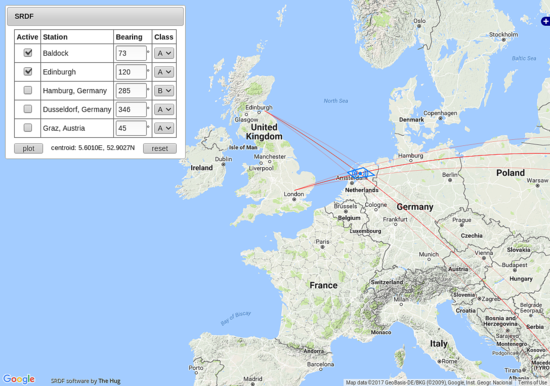Image resolution: width=550 pixels, height=386 pixels.
Task: Open the Graz class dropdown
Action: click(x=164, y=128)
